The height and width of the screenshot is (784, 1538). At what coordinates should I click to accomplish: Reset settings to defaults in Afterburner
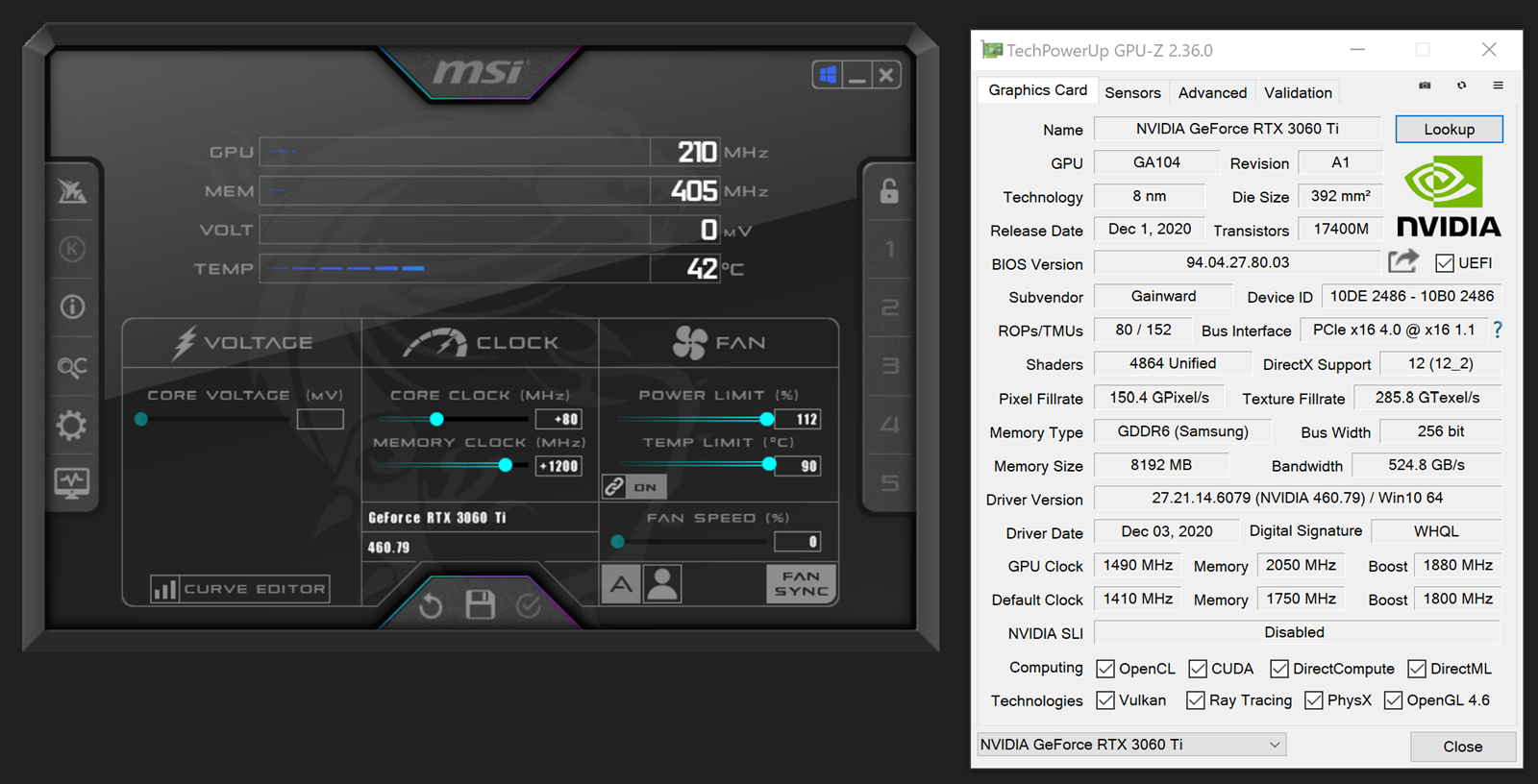(431, 605)
